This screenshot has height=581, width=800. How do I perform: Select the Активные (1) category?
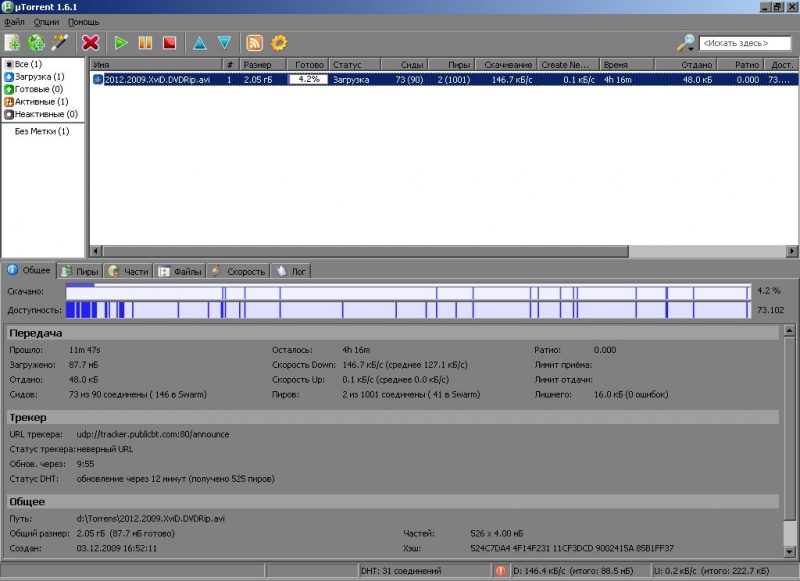click(36, 102)
